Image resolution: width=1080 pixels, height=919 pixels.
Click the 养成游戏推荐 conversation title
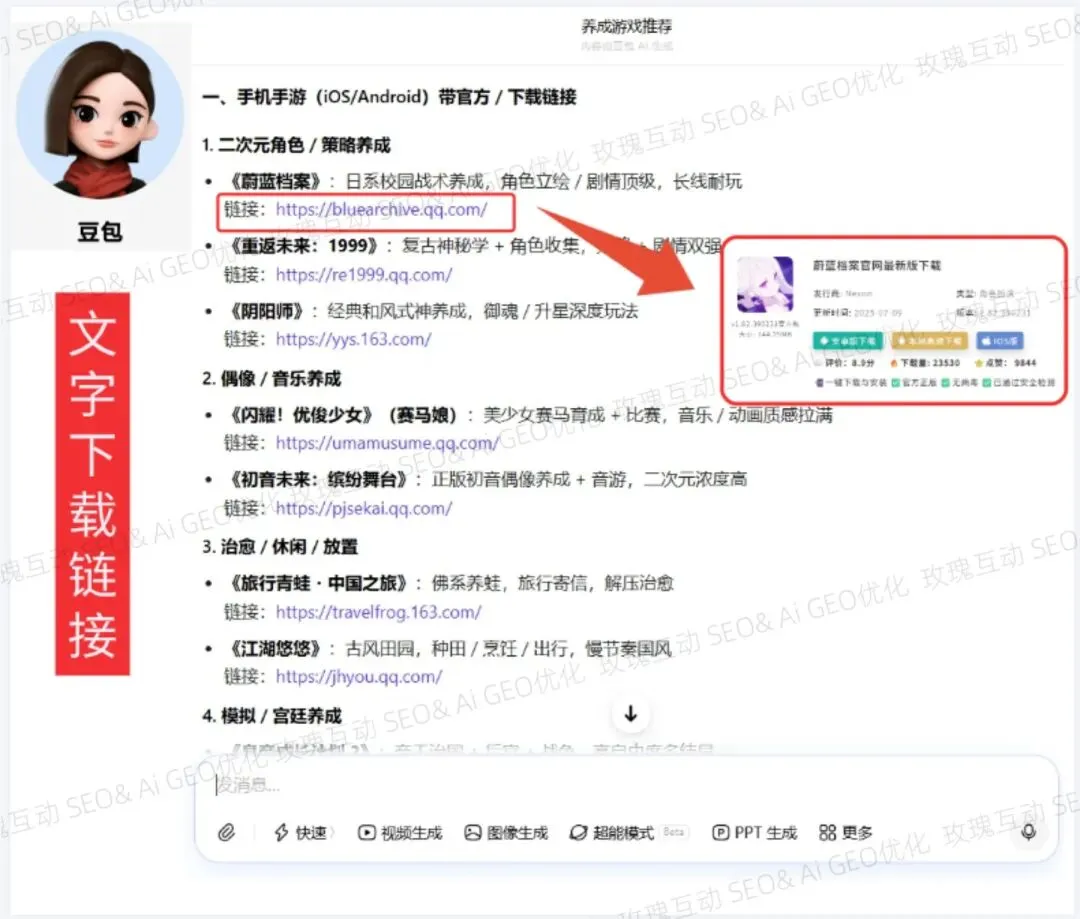(x=626, y=26)
